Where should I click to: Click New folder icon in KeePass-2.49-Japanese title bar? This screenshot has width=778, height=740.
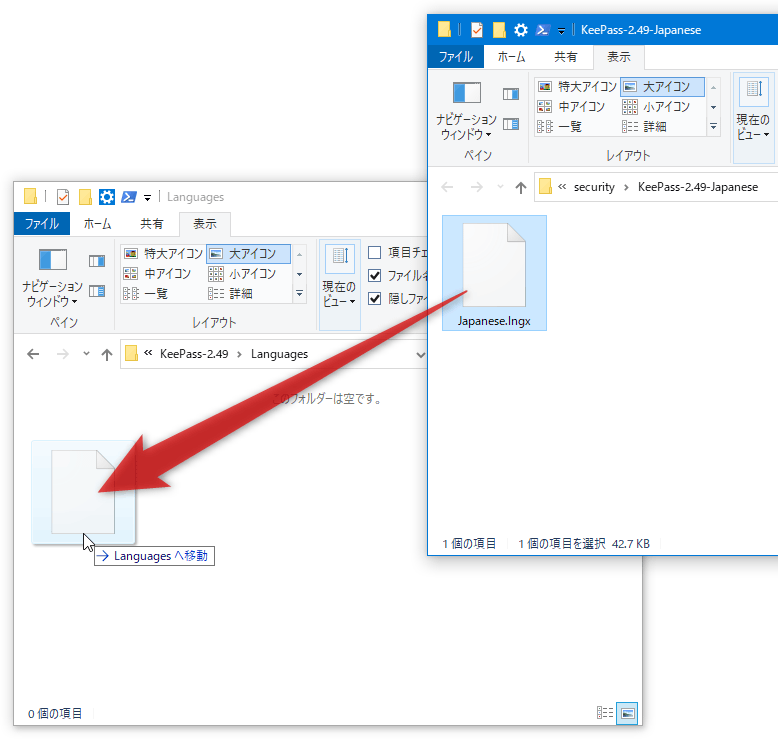(499, 30)
